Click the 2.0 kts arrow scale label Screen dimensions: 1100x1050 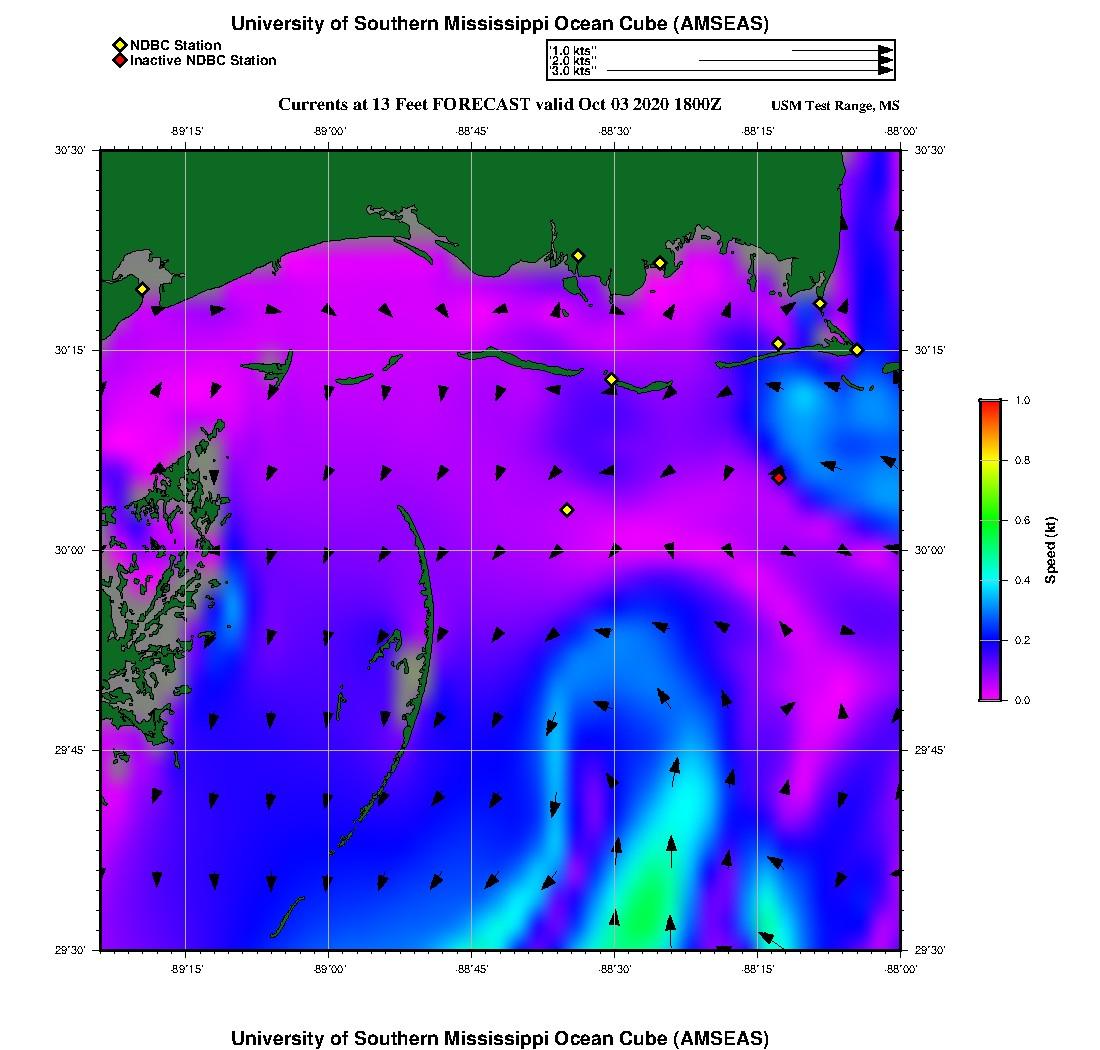(572, 61)
